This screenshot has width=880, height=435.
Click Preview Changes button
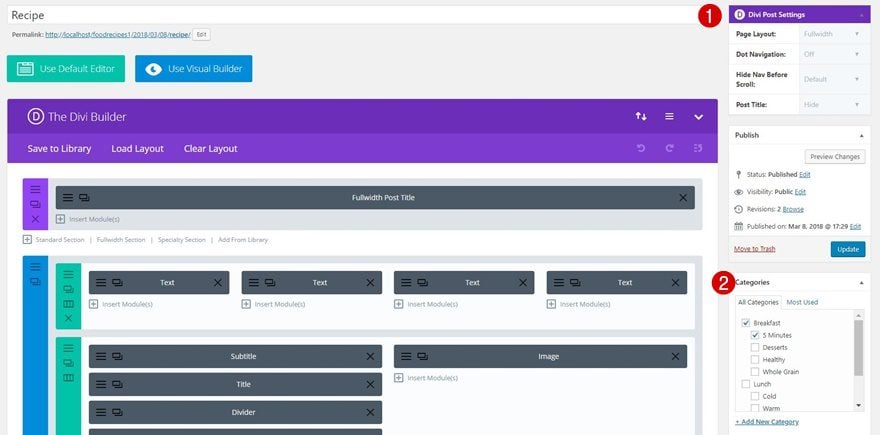pyautogui.click(x=835, y=157)
